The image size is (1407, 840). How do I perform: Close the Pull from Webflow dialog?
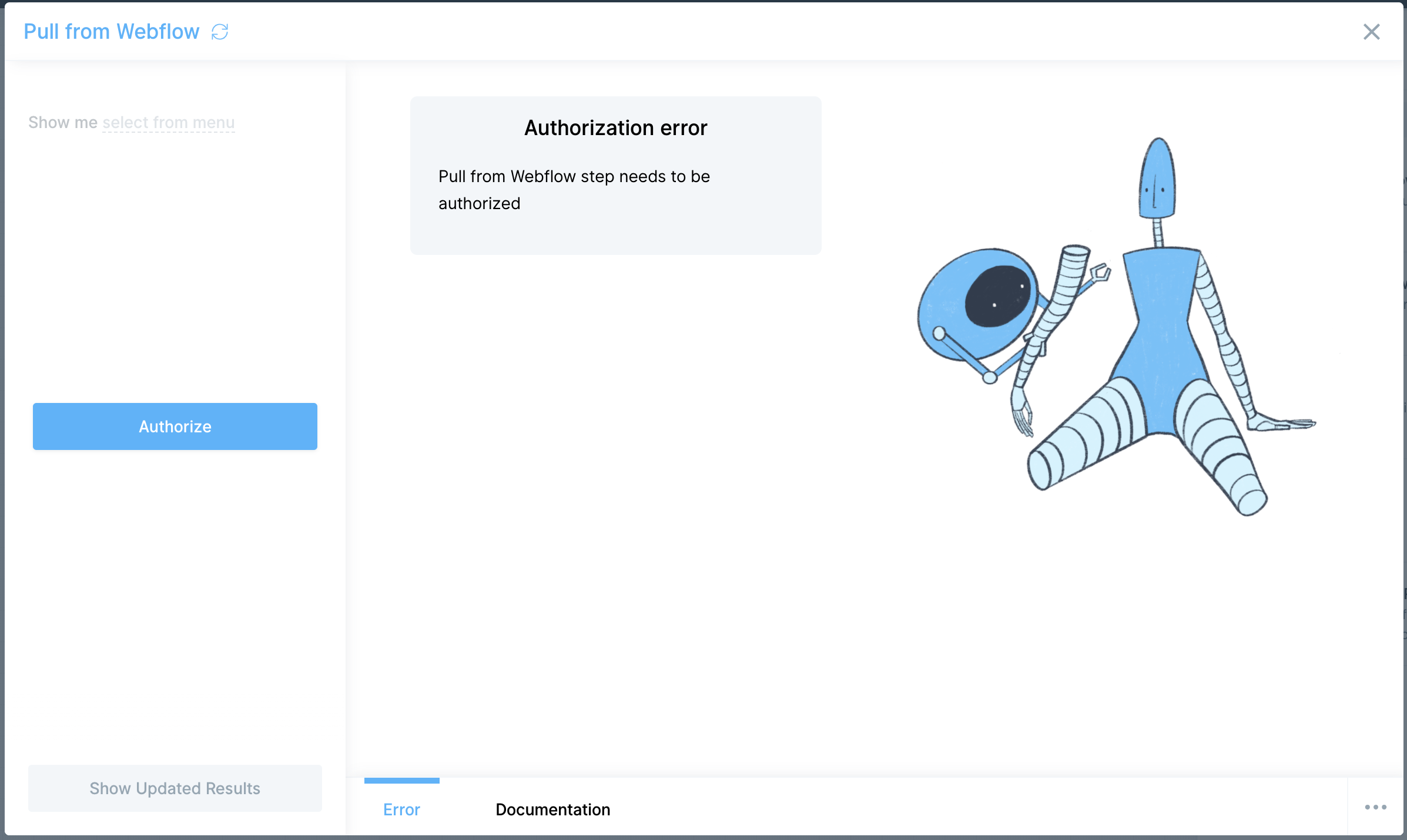coord(1371,32)
